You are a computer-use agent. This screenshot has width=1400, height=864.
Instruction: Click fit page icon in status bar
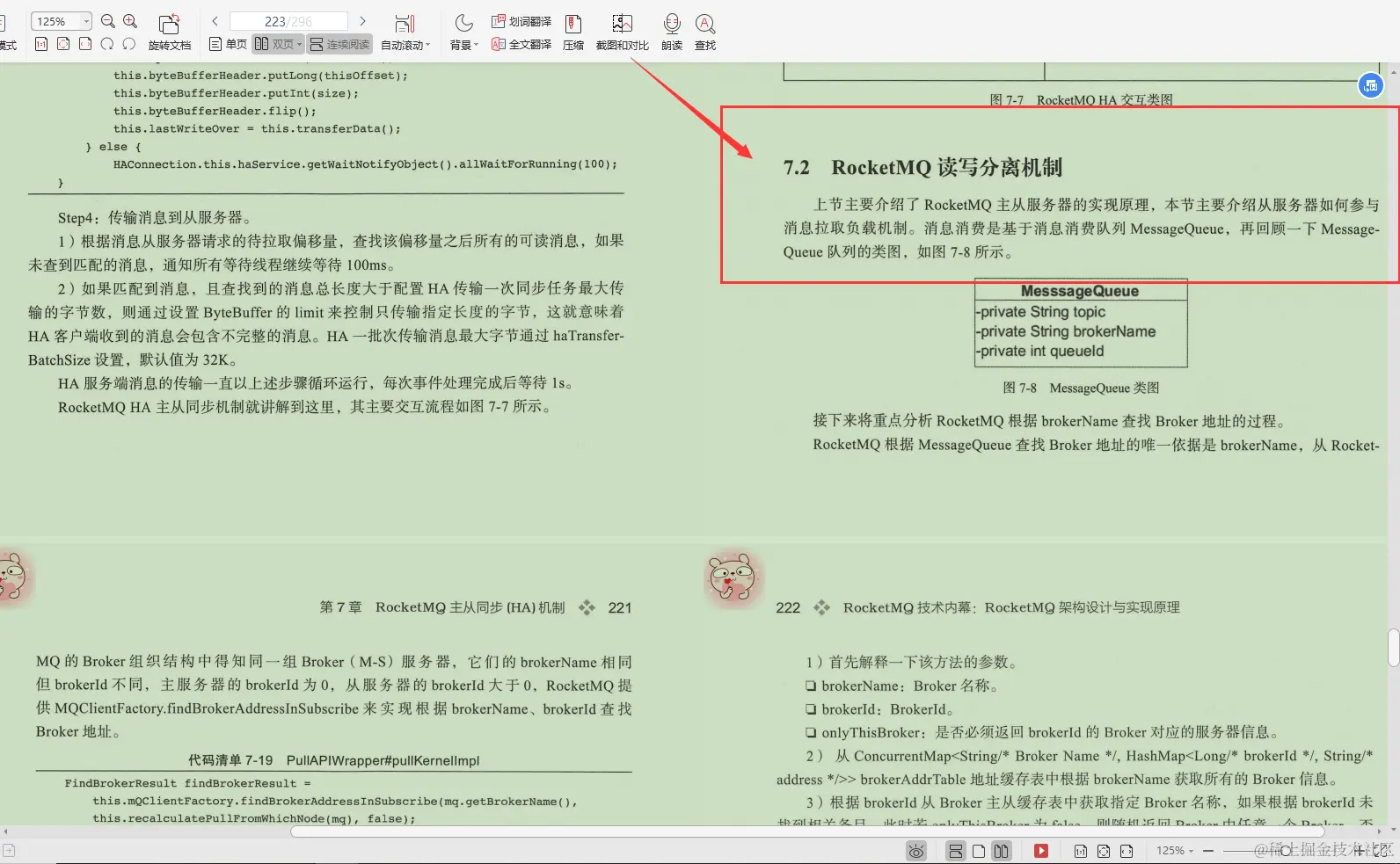click(1104, 851)
